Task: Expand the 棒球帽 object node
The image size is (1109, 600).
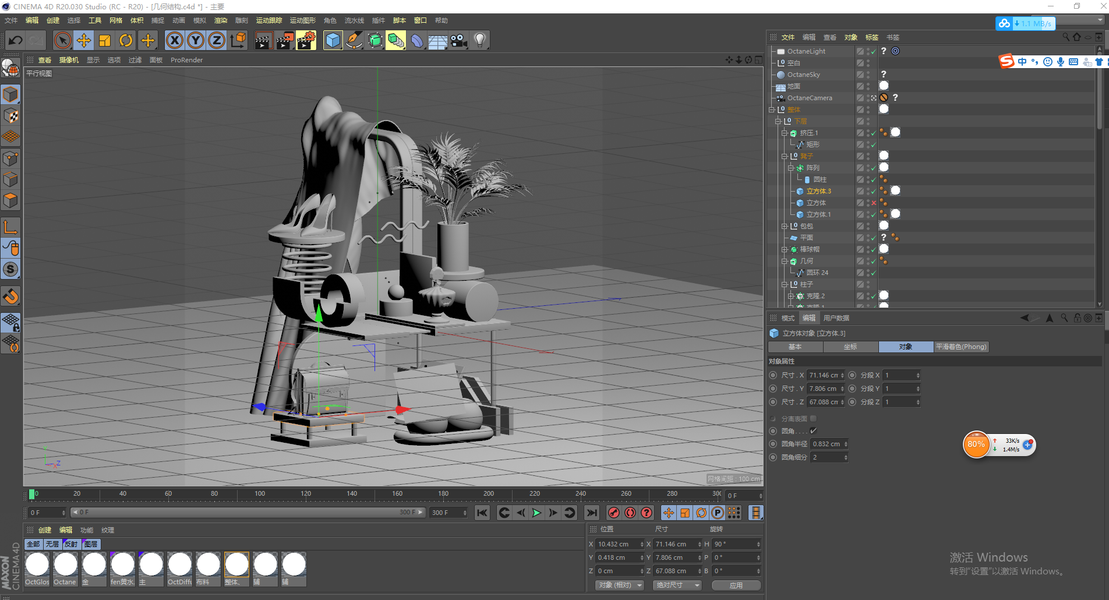Action: [x=784, y=249]
